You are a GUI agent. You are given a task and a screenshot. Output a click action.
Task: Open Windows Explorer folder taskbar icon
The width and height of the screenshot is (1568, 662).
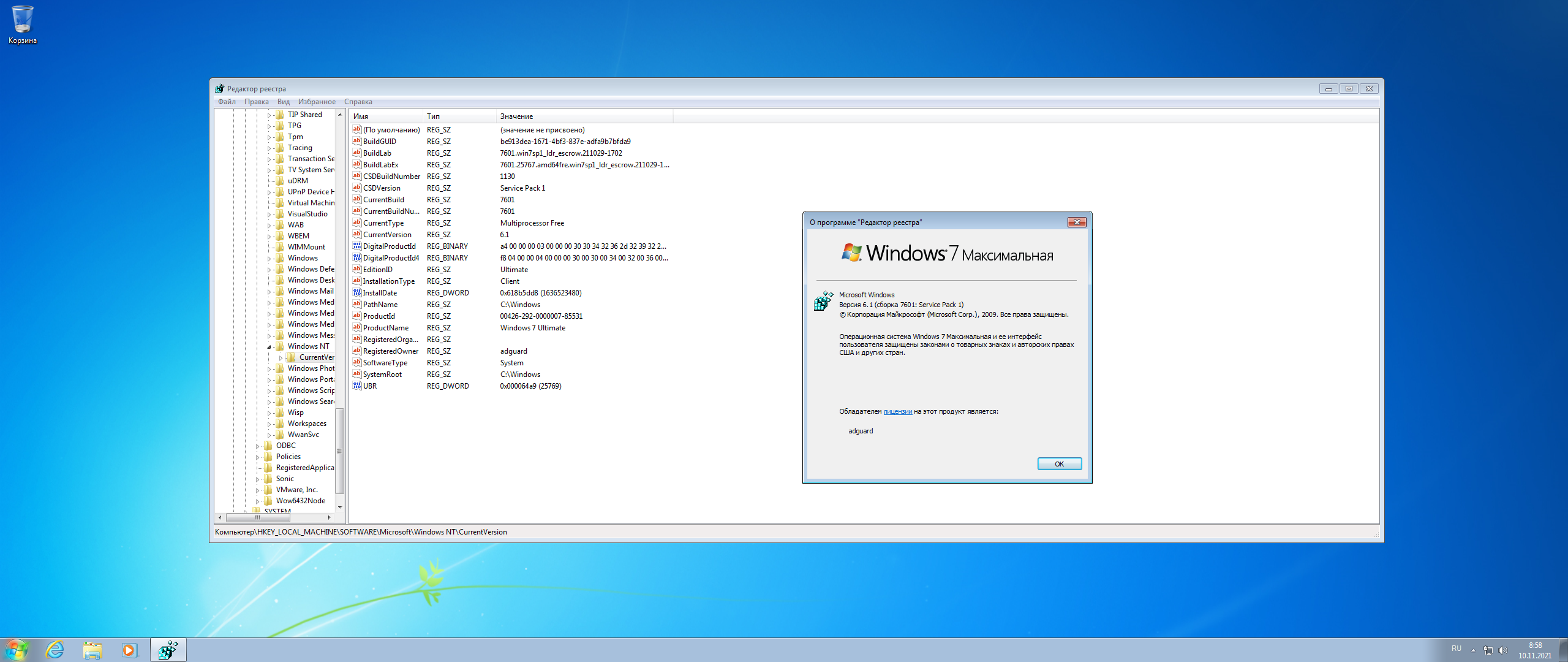pyautogui.click(x=92, y=650)
